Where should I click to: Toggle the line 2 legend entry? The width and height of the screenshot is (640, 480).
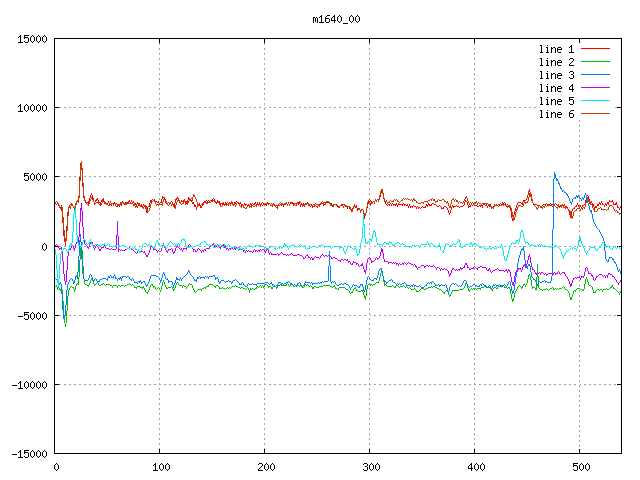(556, 62)
